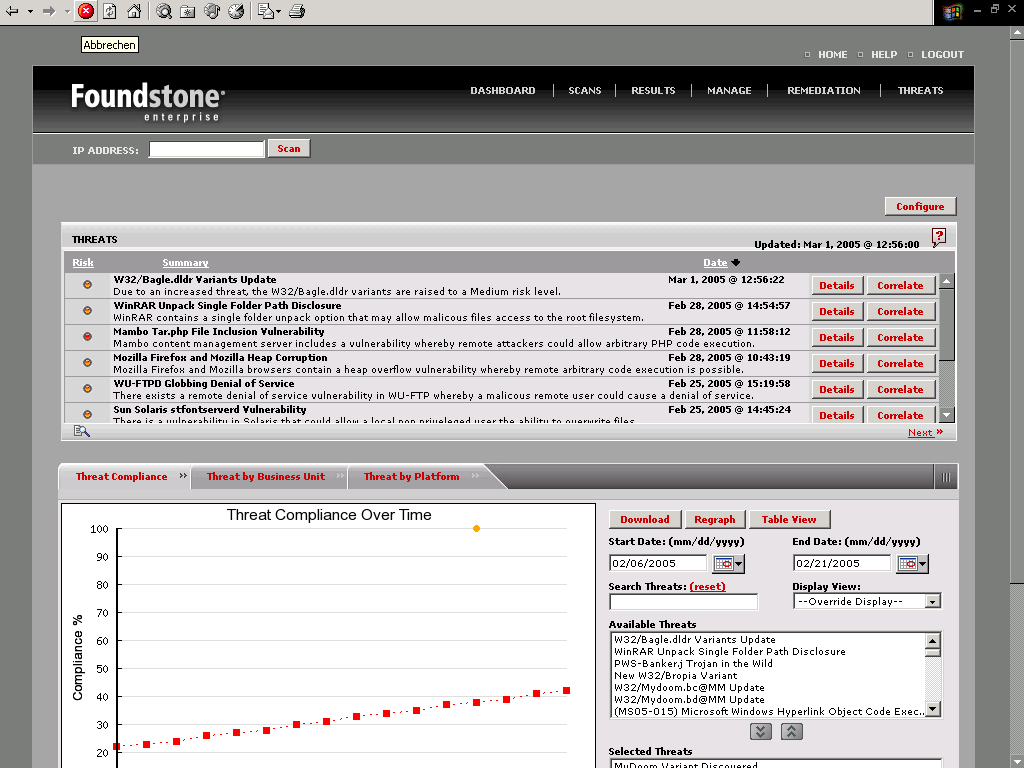The width and height of the screenshot is (1024, 768).
Task: Open the browser Search icon
Action: click(164, 11)
